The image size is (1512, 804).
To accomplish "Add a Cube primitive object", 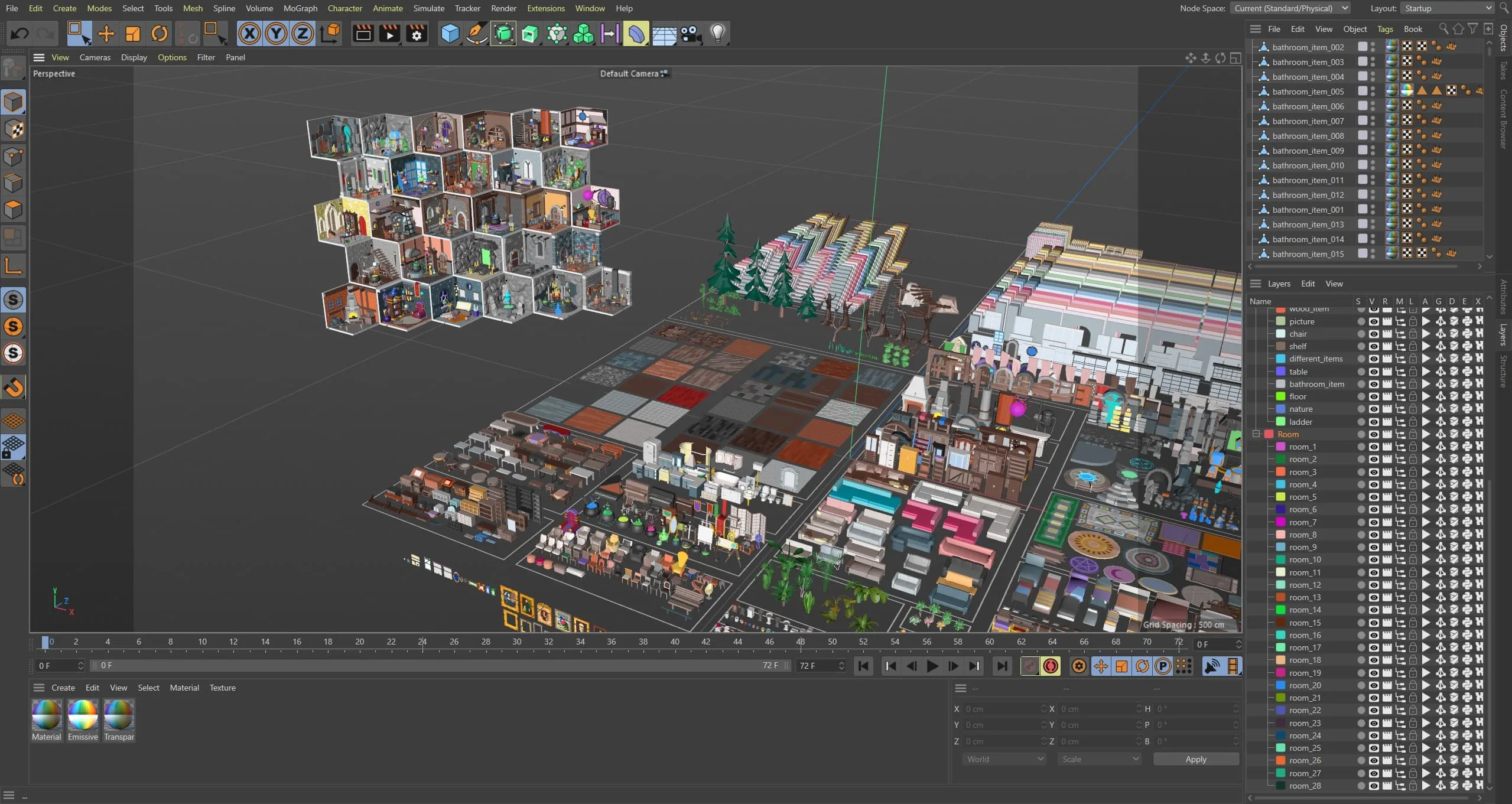I will (x=450, y=34).
